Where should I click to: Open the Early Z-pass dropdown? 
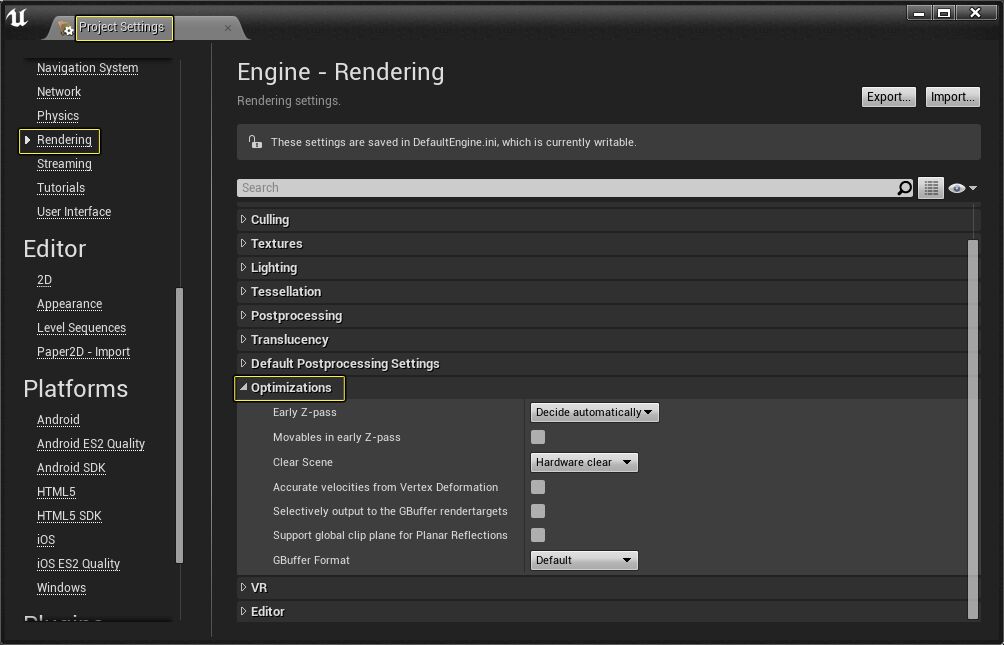pyautogui.click(x=594, y=412)
